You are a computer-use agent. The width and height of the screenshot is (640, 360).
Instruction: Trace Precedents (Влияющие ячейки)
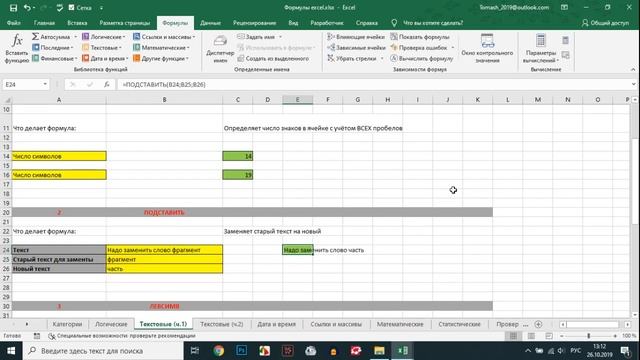pyautogui.click(x=356, y=37)
